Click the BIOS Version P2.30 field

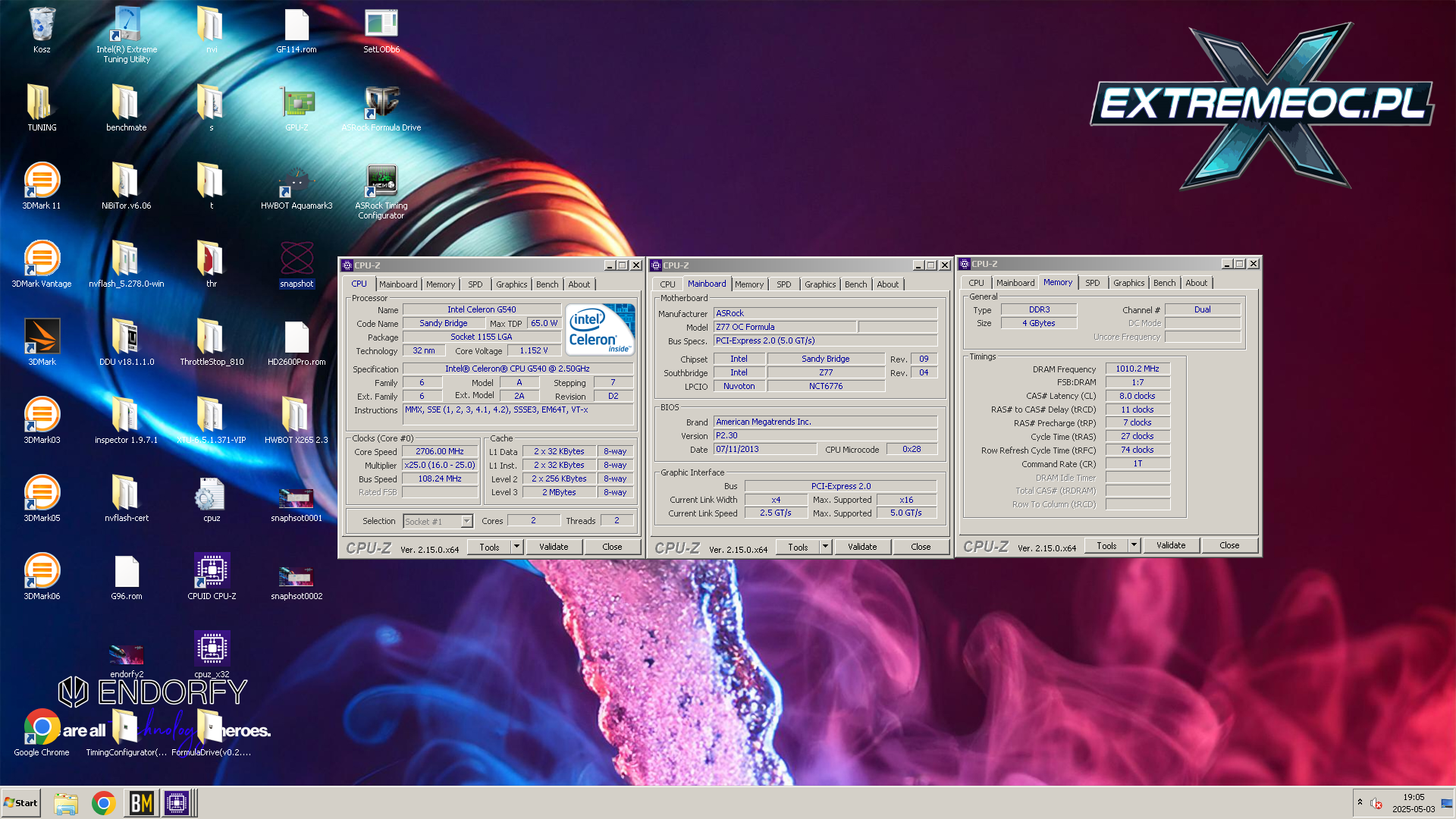coord(826,435)
